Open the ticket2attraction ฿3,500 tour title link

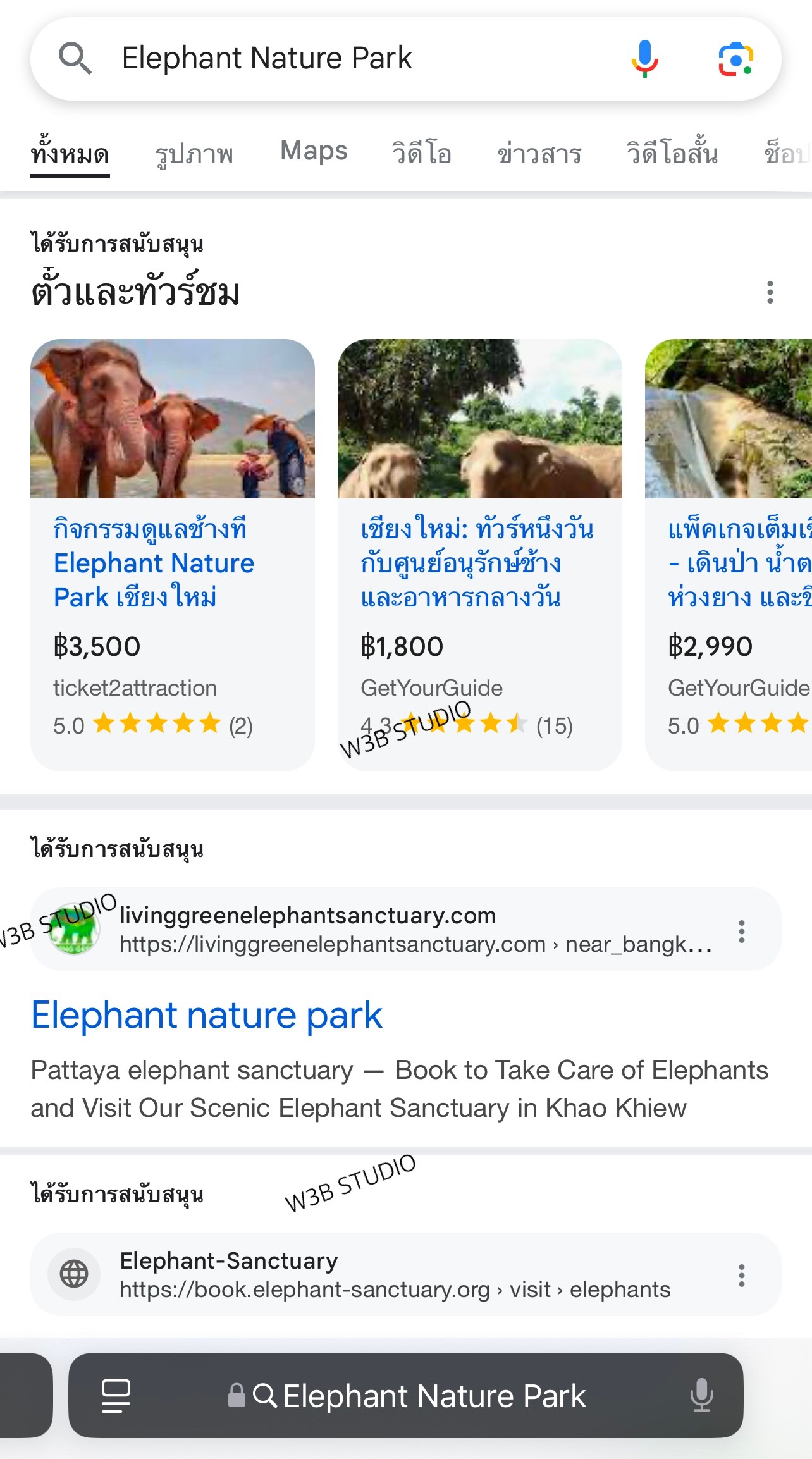tap(154, 563)
